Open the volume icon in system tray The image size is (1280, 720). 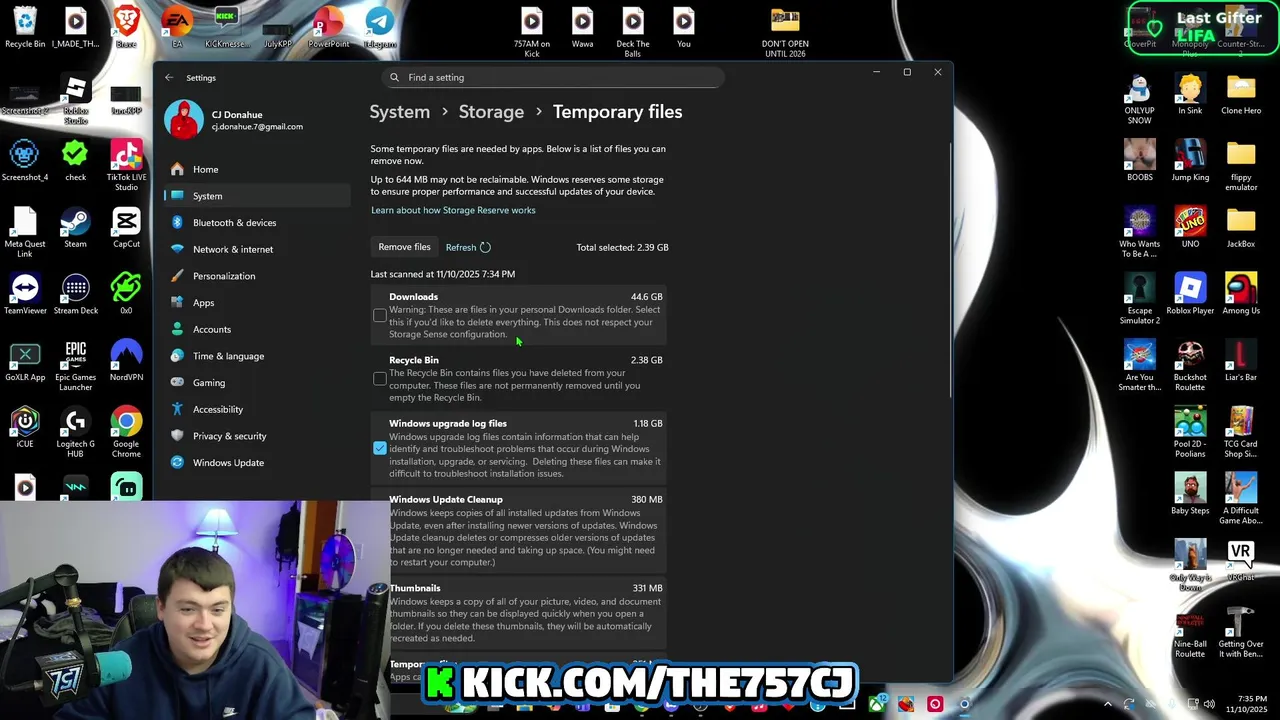pos(1208,704)
